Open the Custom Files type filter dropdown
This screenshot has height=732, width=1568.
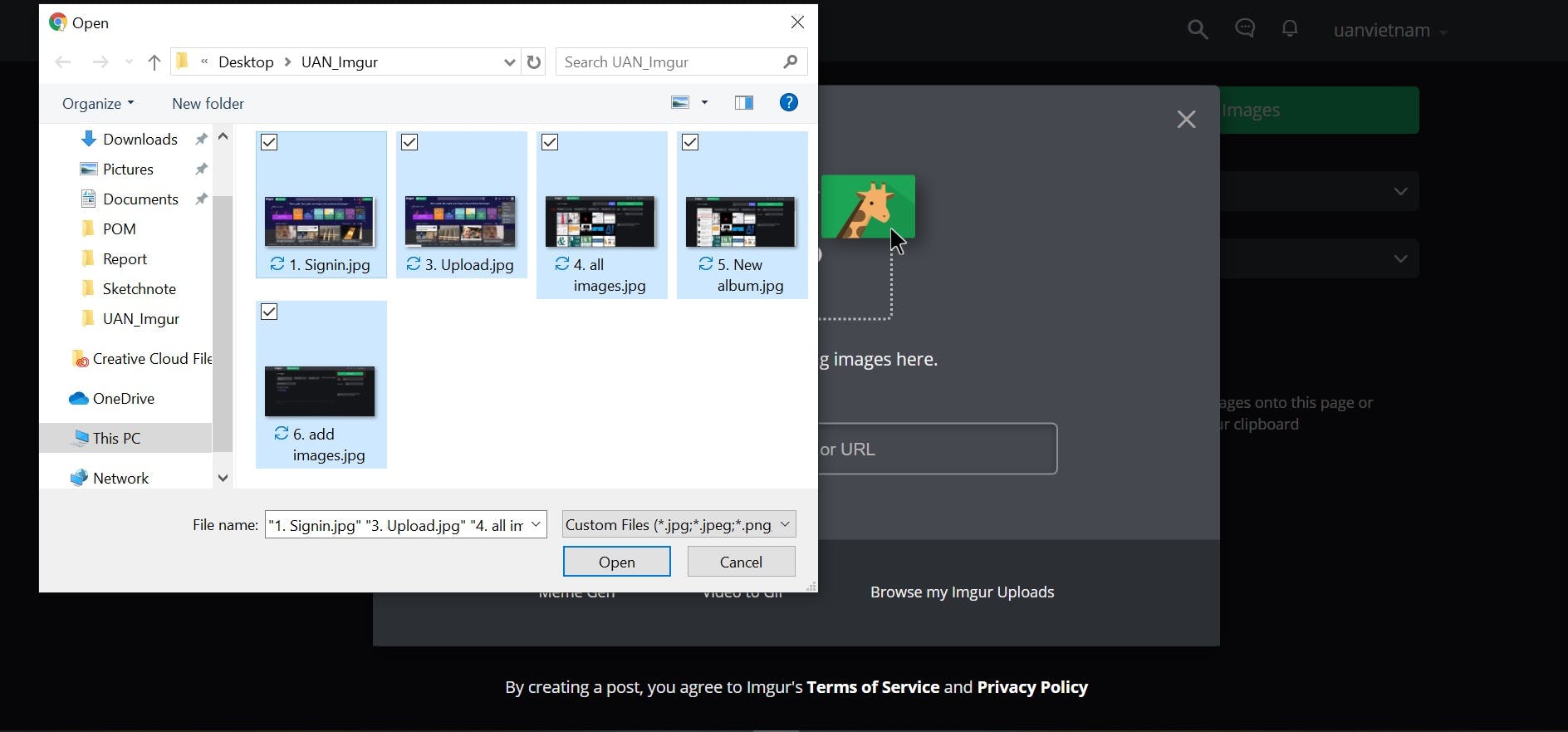[679, 524]
